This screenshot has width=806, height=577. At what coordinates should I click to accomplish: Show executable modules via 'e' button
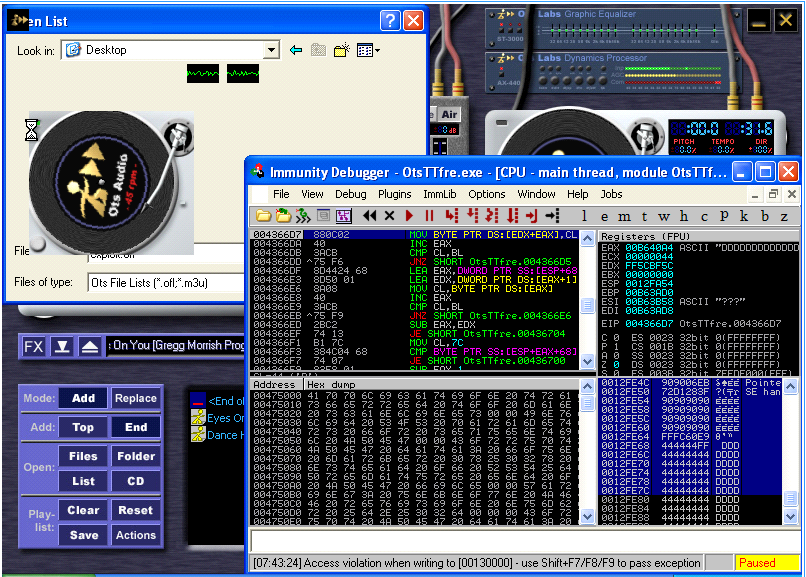tap(604, 216)
